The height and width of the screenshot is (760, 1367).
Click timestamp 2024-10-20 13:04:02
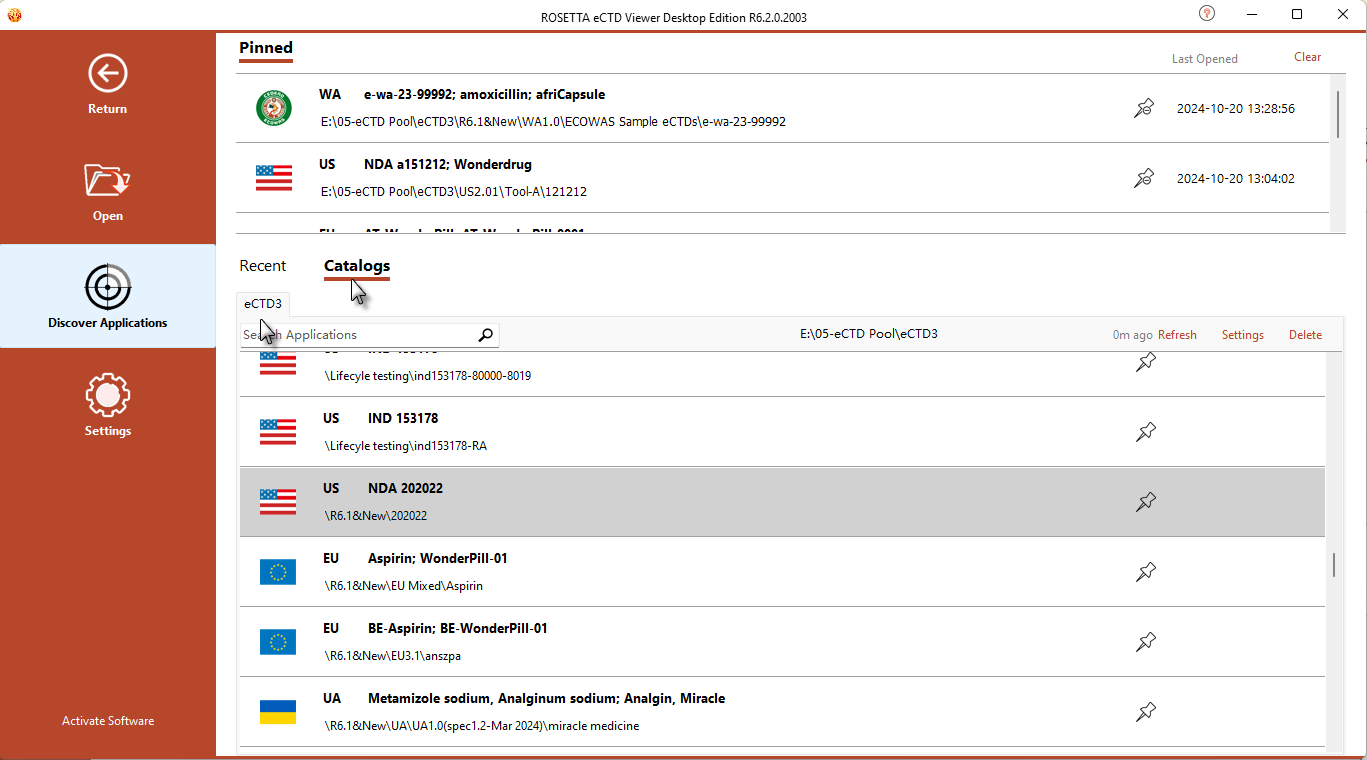coord(1235,178)
